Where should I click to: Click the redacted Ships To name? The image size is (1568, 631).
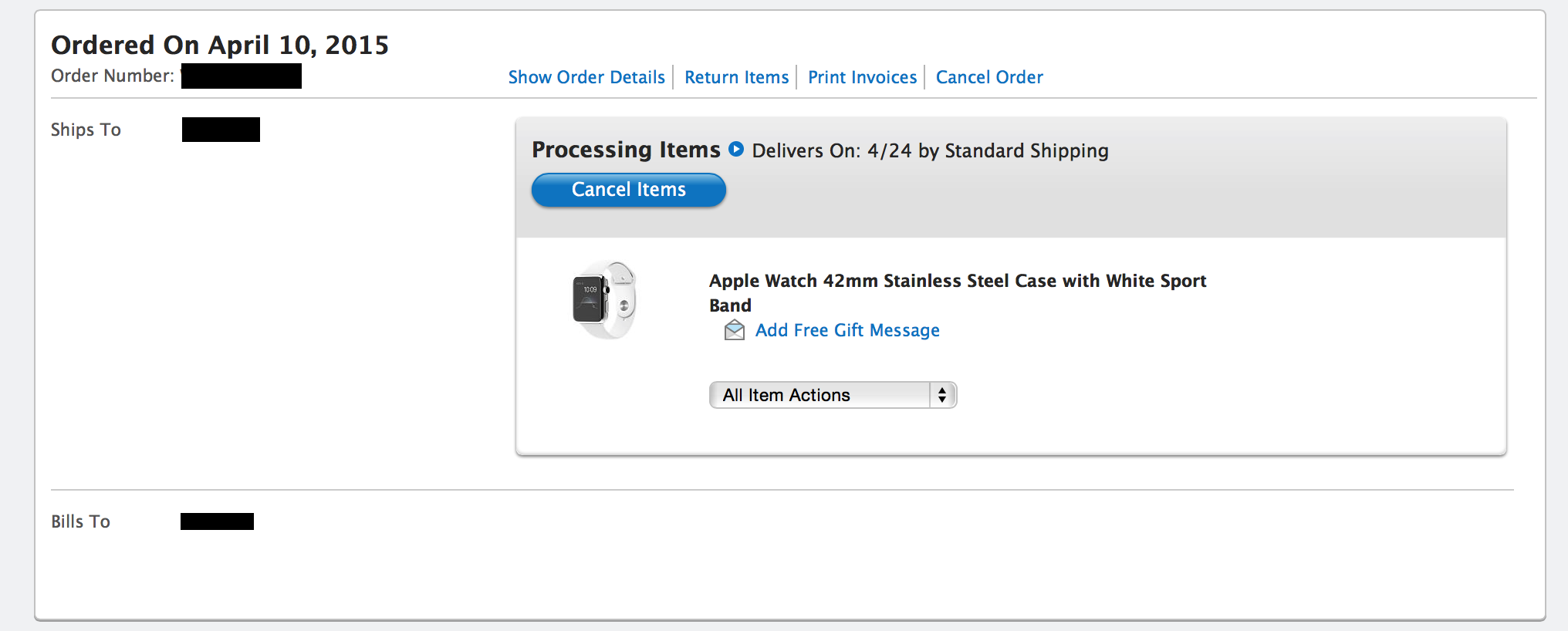[x=221, y=130]
